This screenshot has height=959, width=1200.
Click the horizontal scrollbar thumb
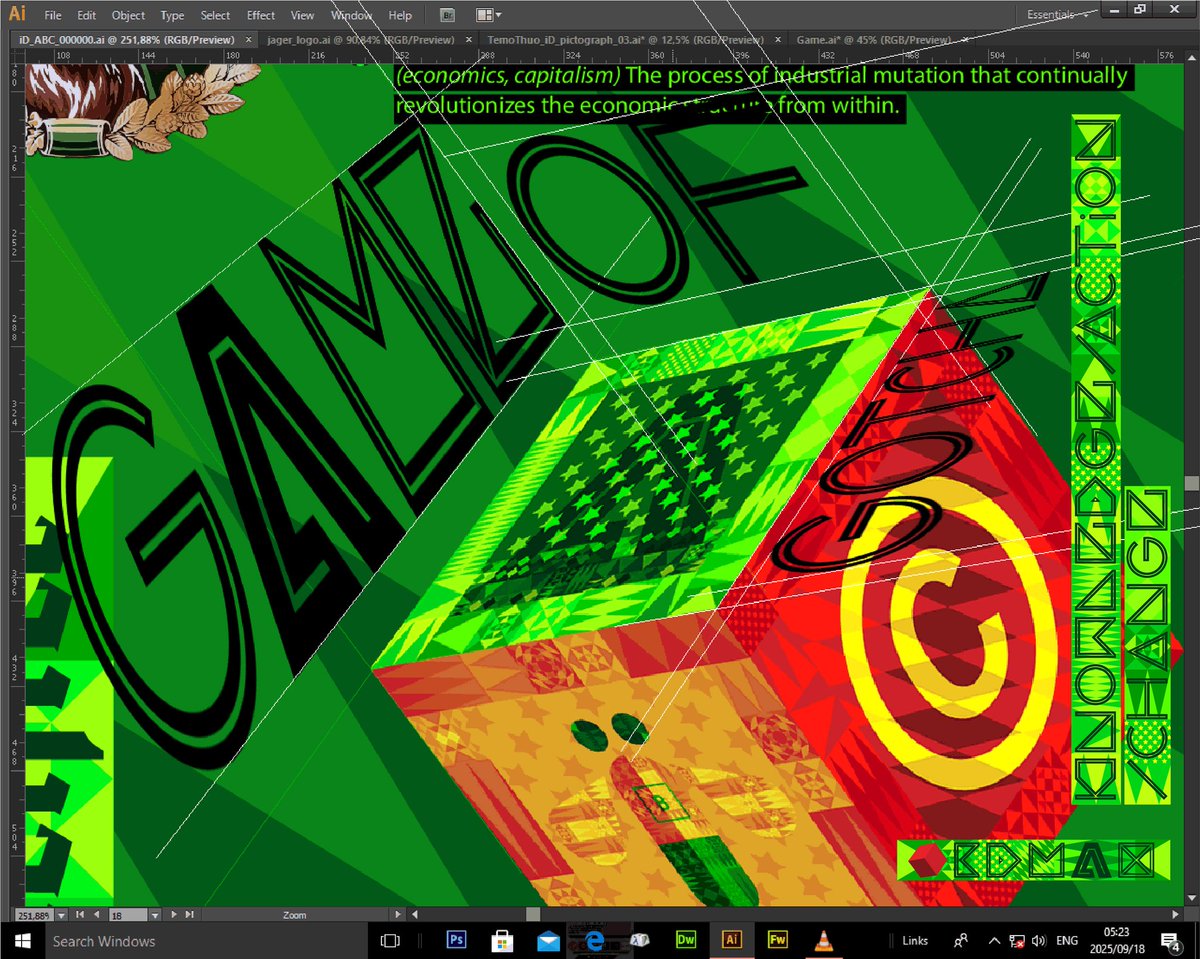533,914
